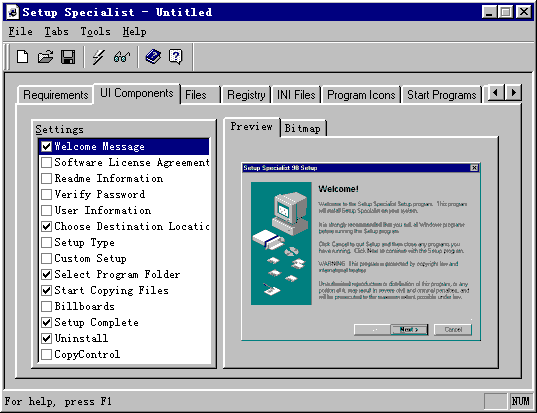
Task: Select the UI Components tab
Action: (137, 93)
